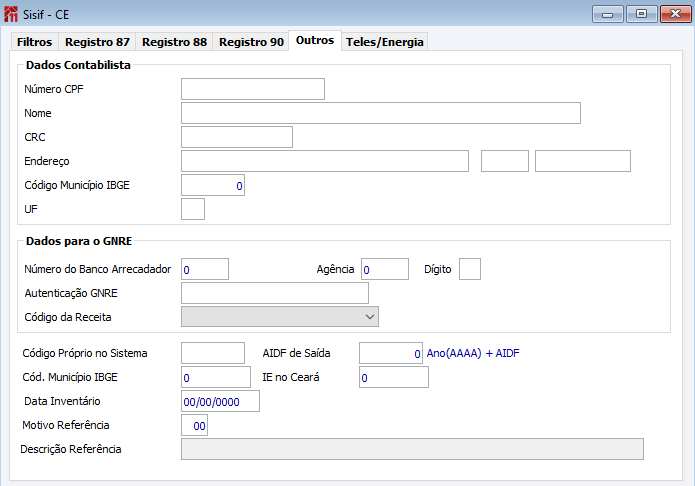Click the Descrição Referência field

click(412, 449)
